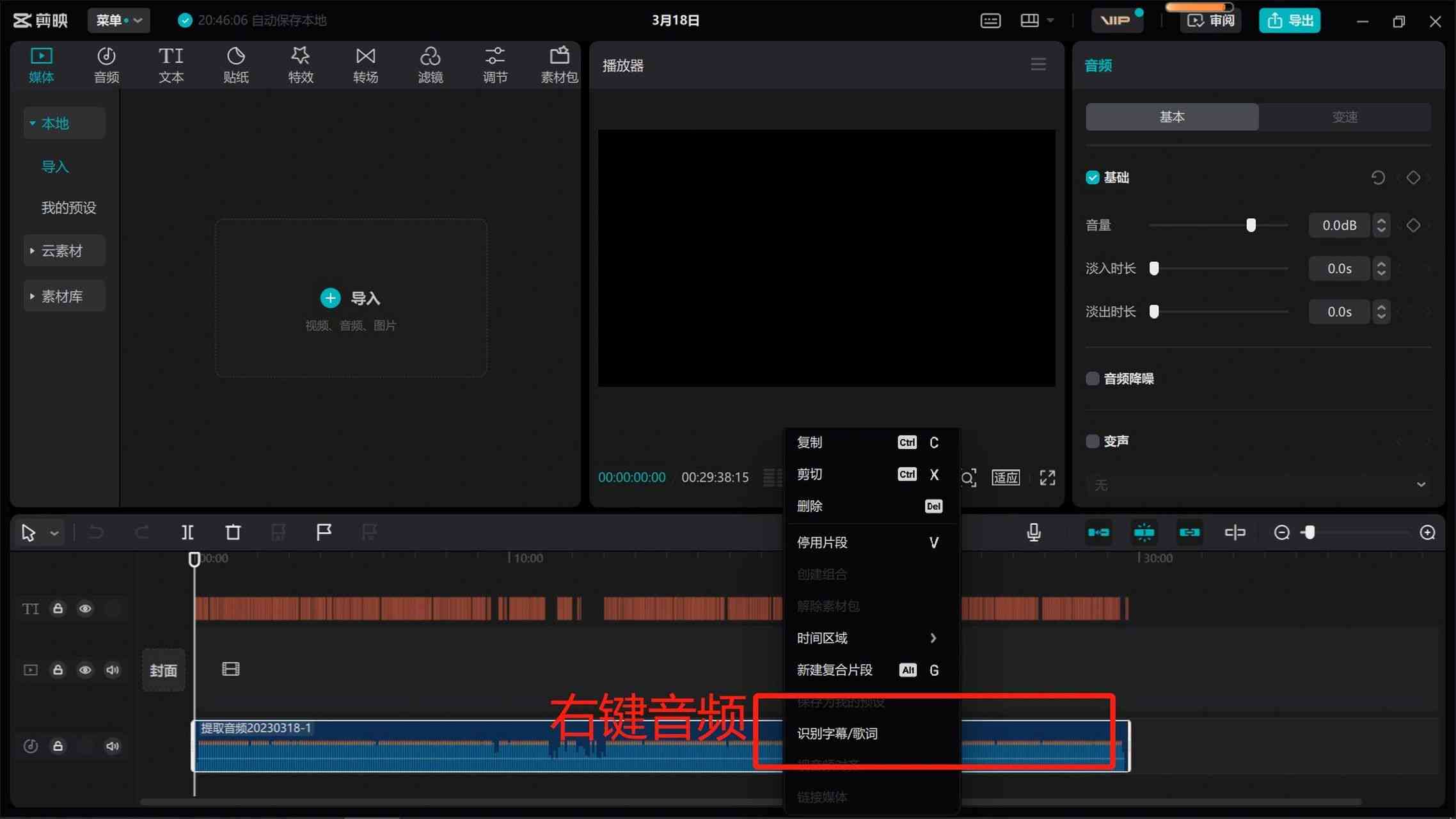Expand the 变速 (Speed Change) panel tab
1456x819 pixels.
coord(1344,116)
